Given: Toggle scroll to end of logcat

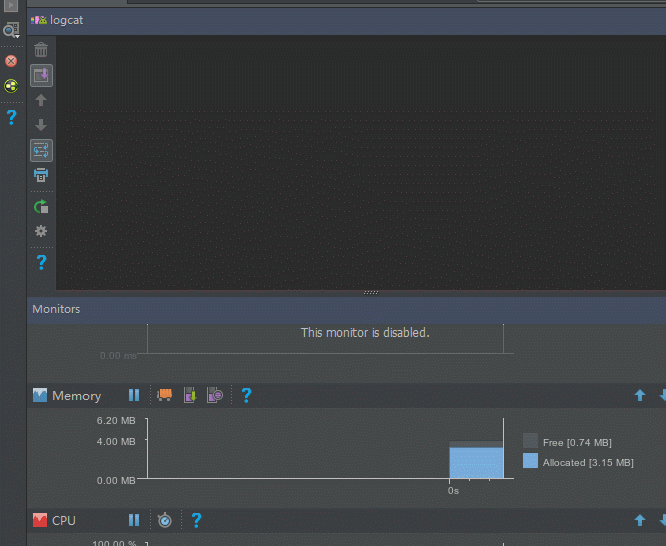Looking at the screenshot, I should click(x=41, y=76).
